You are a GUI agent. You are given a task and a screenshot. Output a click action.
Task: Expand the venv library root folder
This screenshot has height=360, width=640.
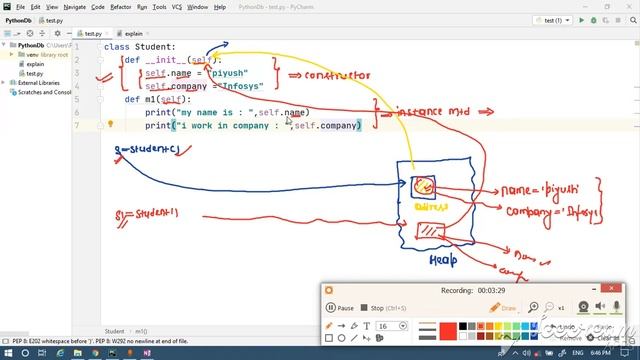click(x=11, y=54)
